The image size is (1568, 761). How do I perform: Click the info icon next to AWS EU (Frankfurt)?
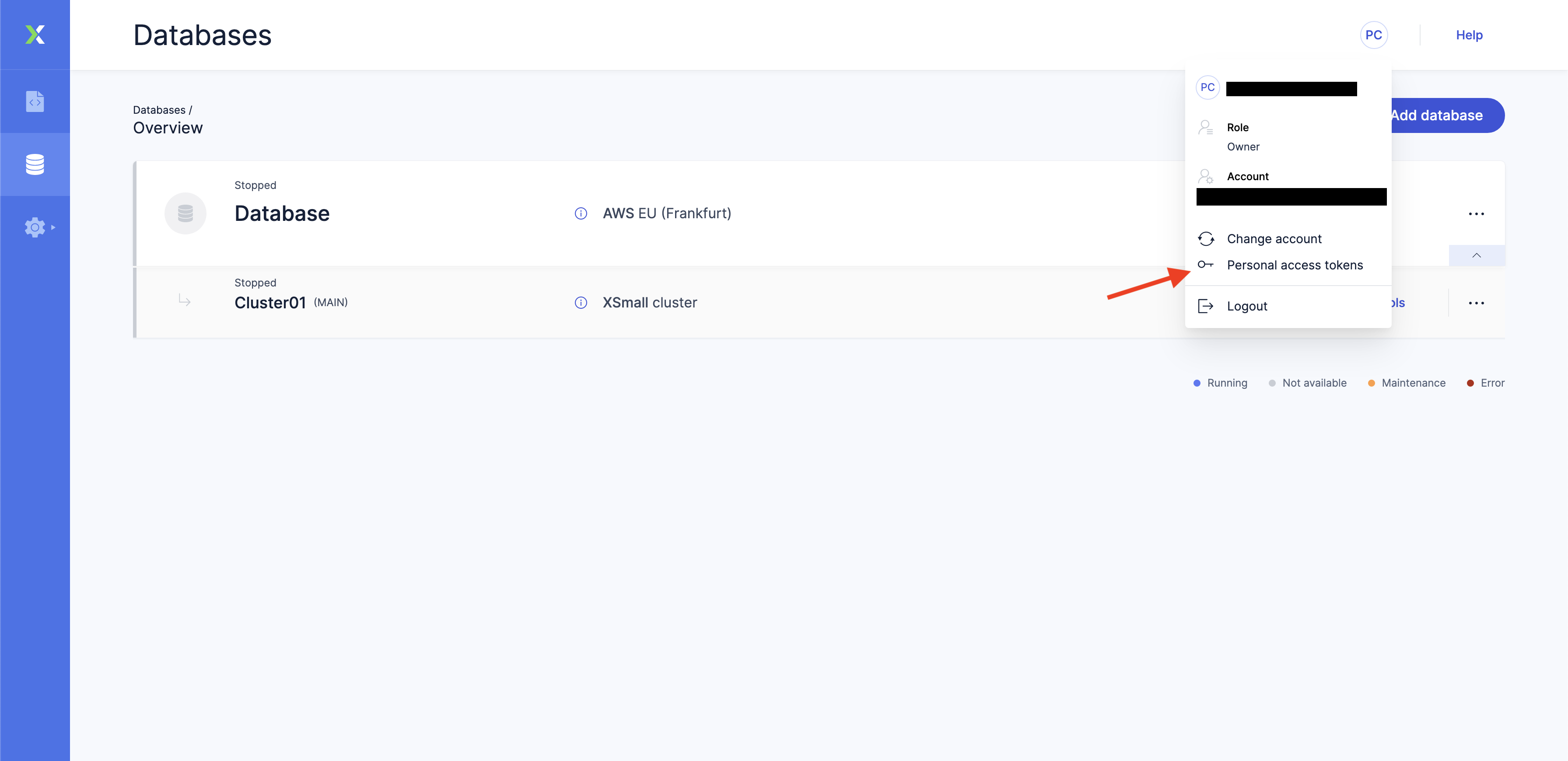[581, 213]
